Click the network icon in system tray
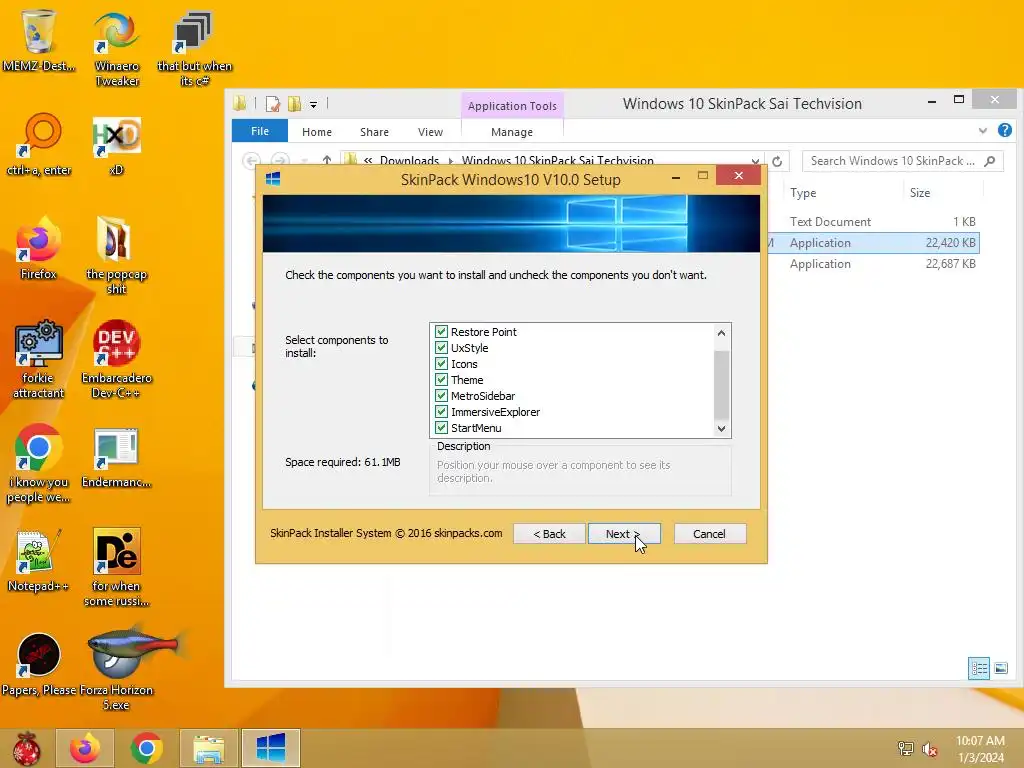1024x768 pixels. [x=906, y=748]
